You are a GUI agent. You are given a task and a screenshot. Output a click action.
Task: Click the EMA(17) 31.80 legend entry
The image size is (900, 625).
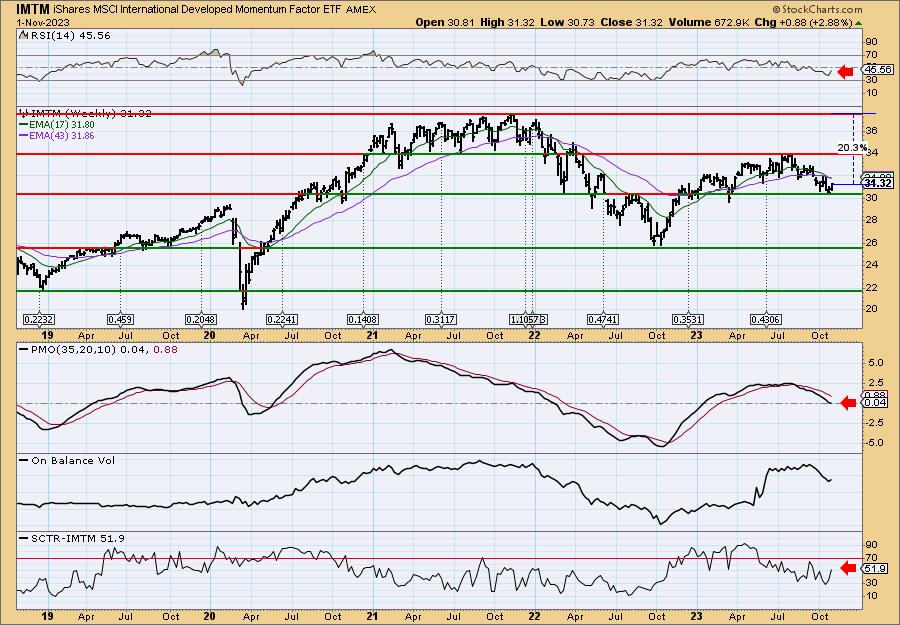(57, 125)
